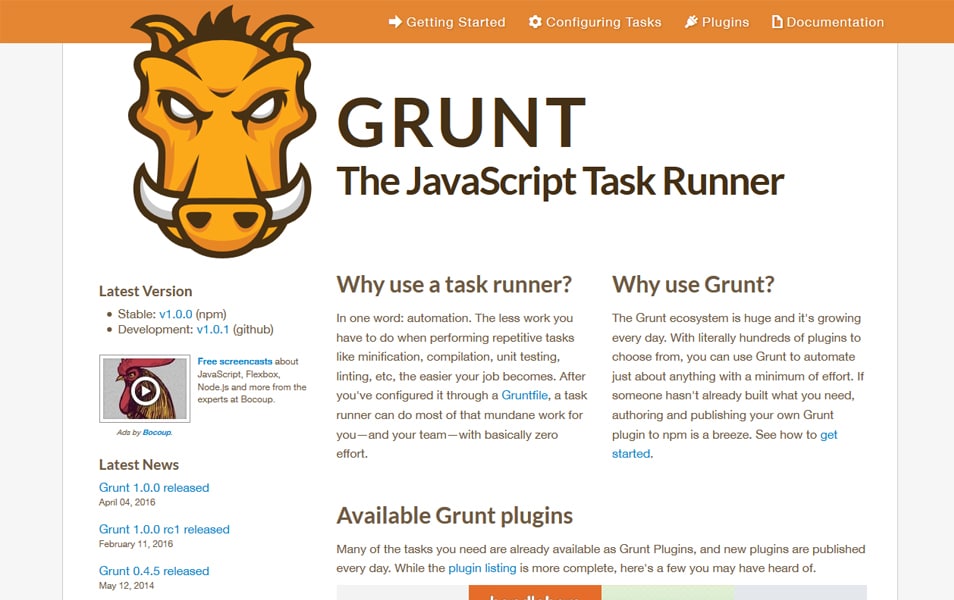The width and height of the screenshot is (954, 600).
Task: Open the Gruntfile link
Action: [x=524, y=396]
